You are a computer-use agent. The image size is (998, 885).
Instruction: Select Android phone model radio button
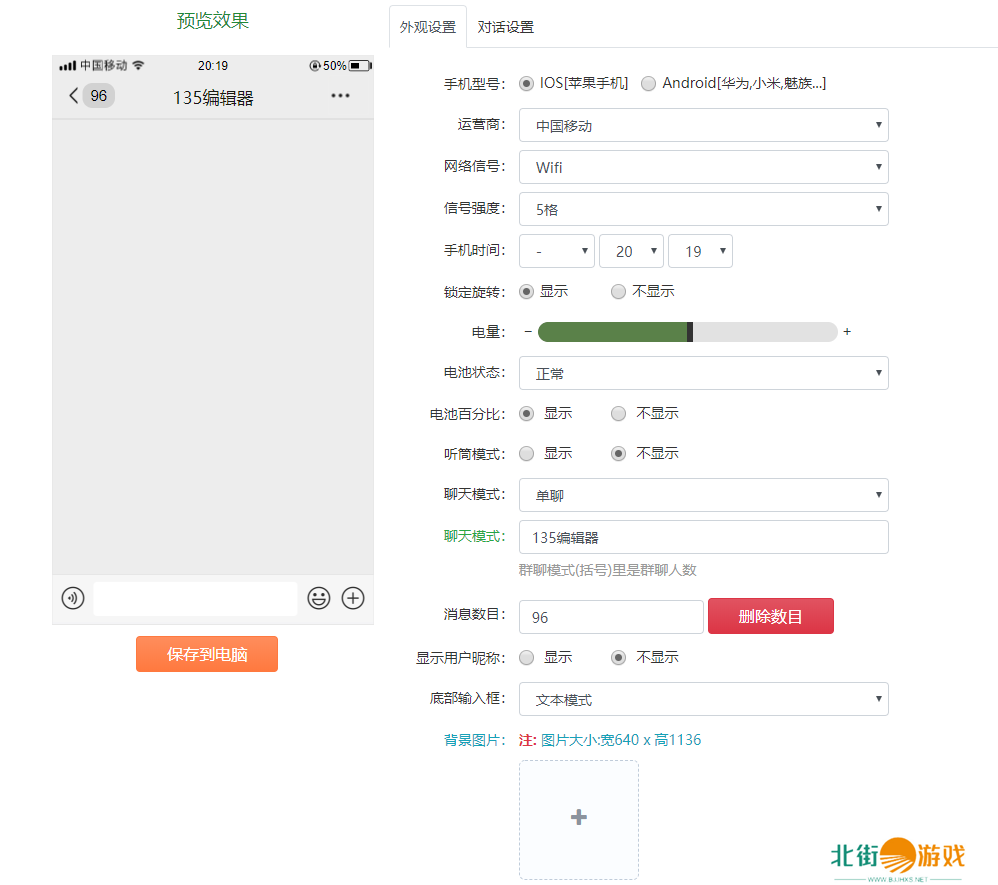pyautogui.click(x=649, y=83)
